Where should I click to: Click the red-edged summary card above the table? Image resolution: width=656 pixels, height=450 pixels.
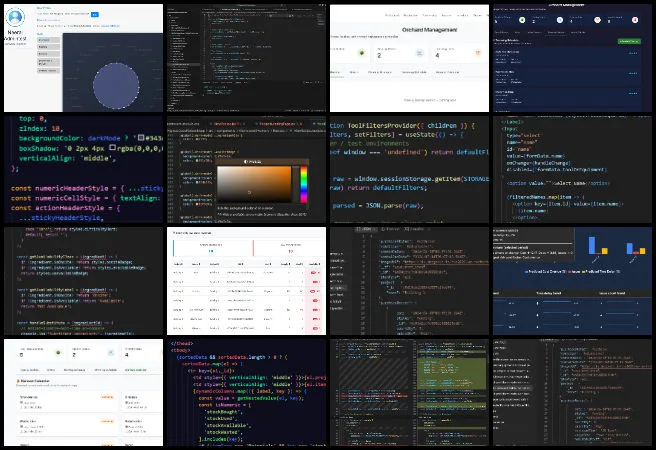(x=289, y=248)
